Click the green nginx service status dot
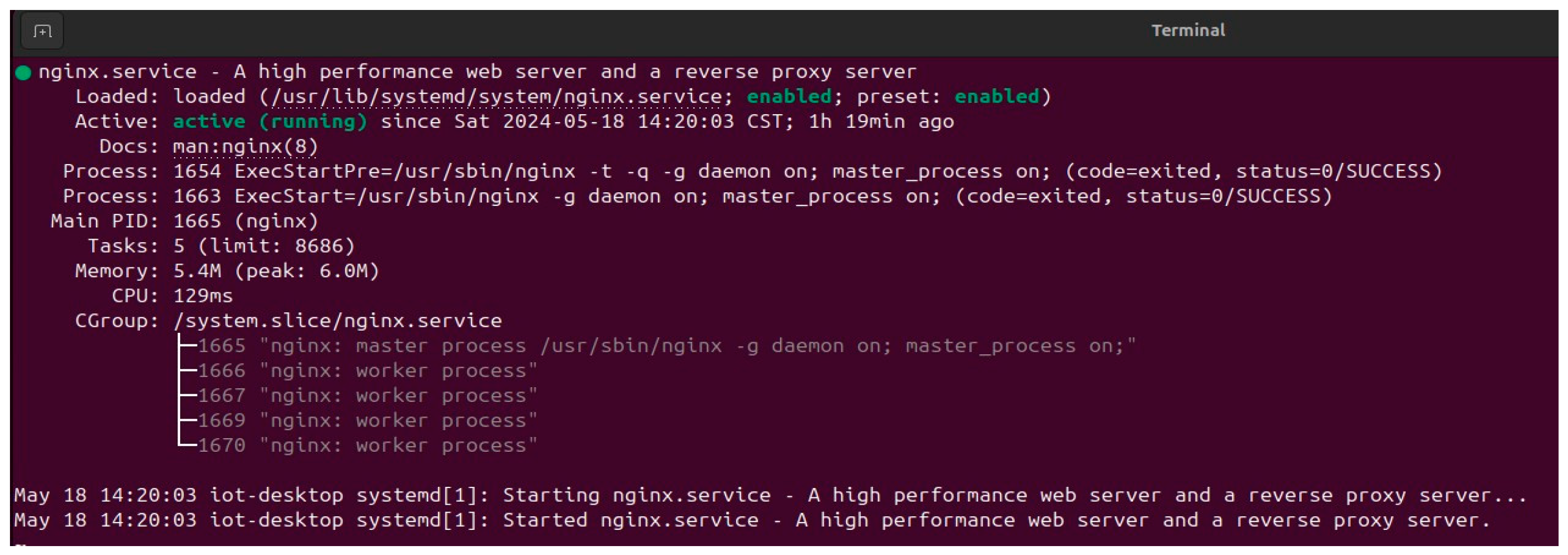This screenshot has height=555, width=1568. click(23, 73)
